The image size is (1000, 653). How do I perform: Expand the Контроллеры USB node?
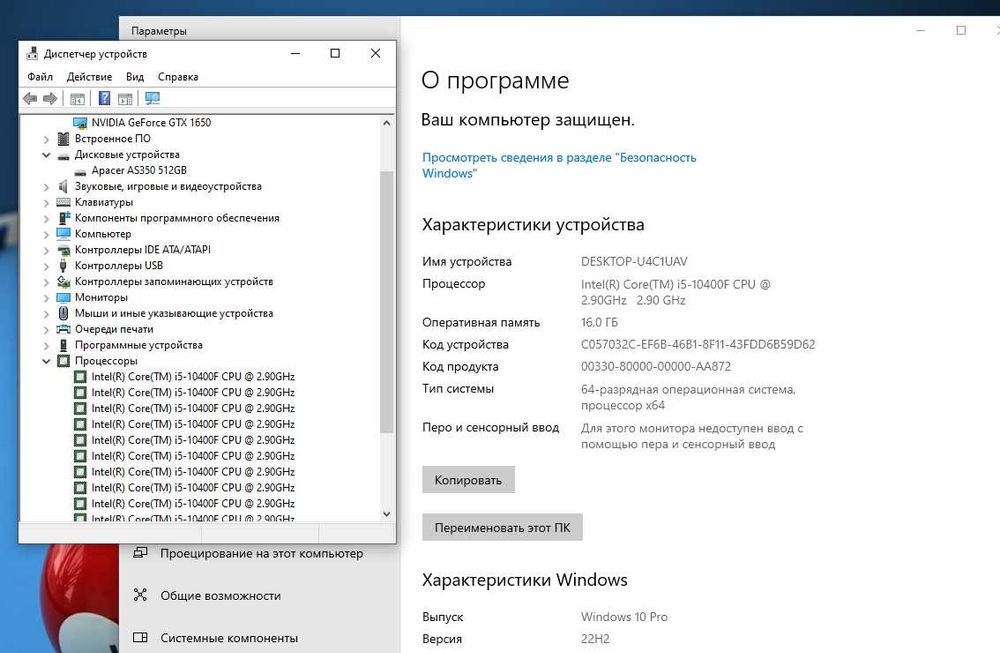(x=46, y=267)
